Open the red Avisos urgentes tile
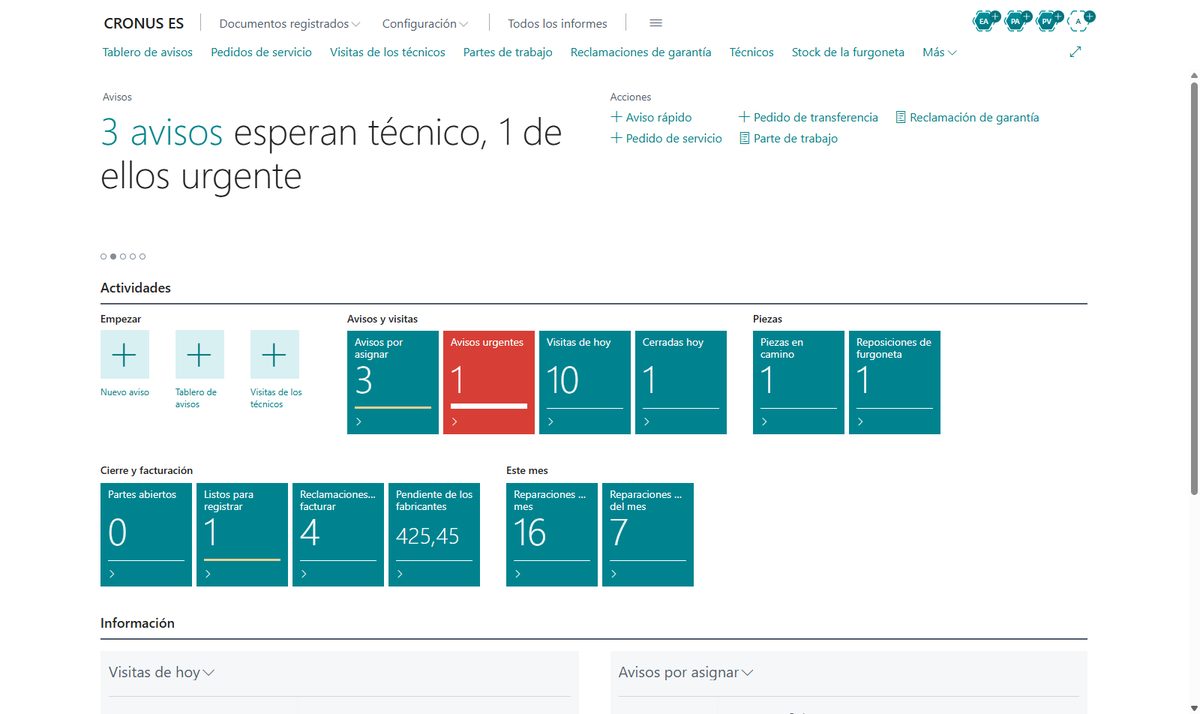 tap(489, 382)
